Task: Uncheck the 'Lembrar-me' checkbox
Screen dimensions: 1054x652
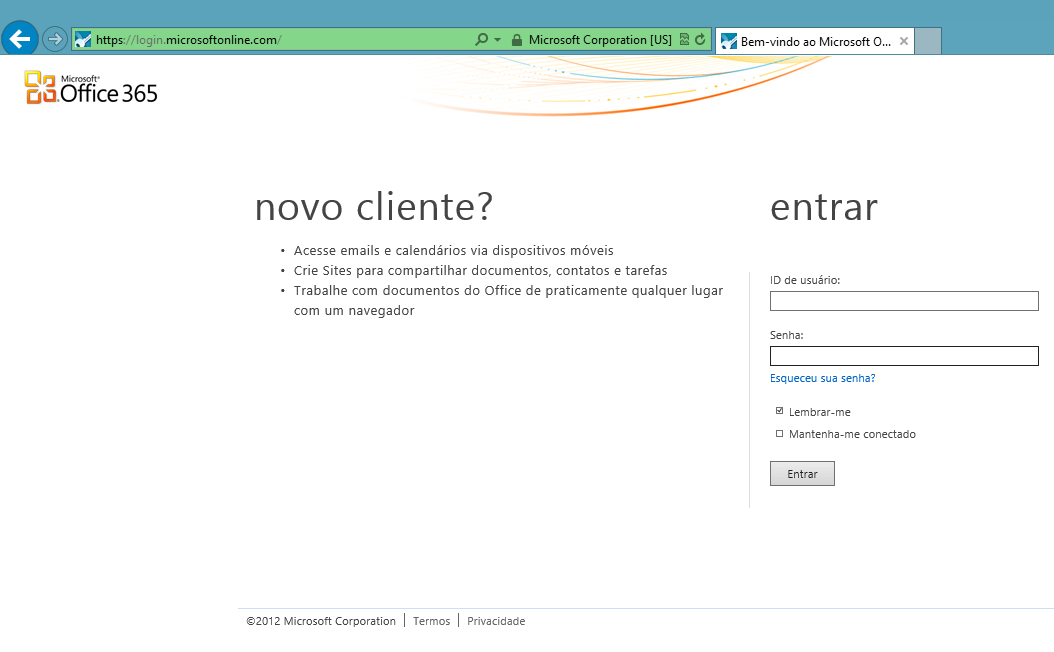Action: point(780,411)
